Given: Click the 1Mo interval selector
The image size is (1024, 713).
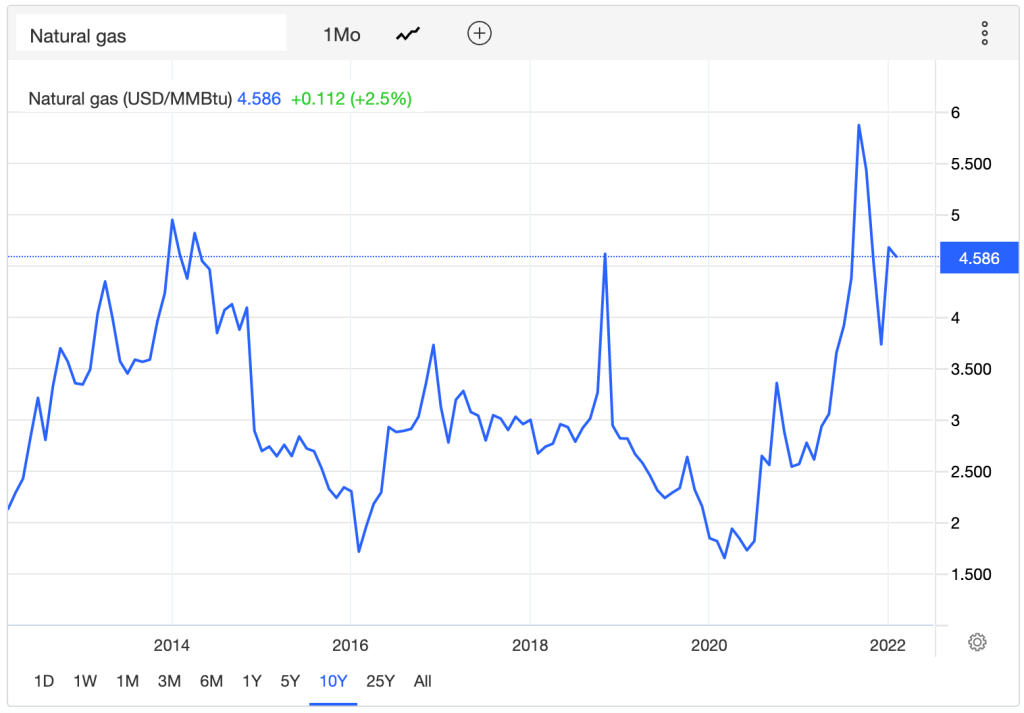Looking at the screenshot, I should pos(341,34).
